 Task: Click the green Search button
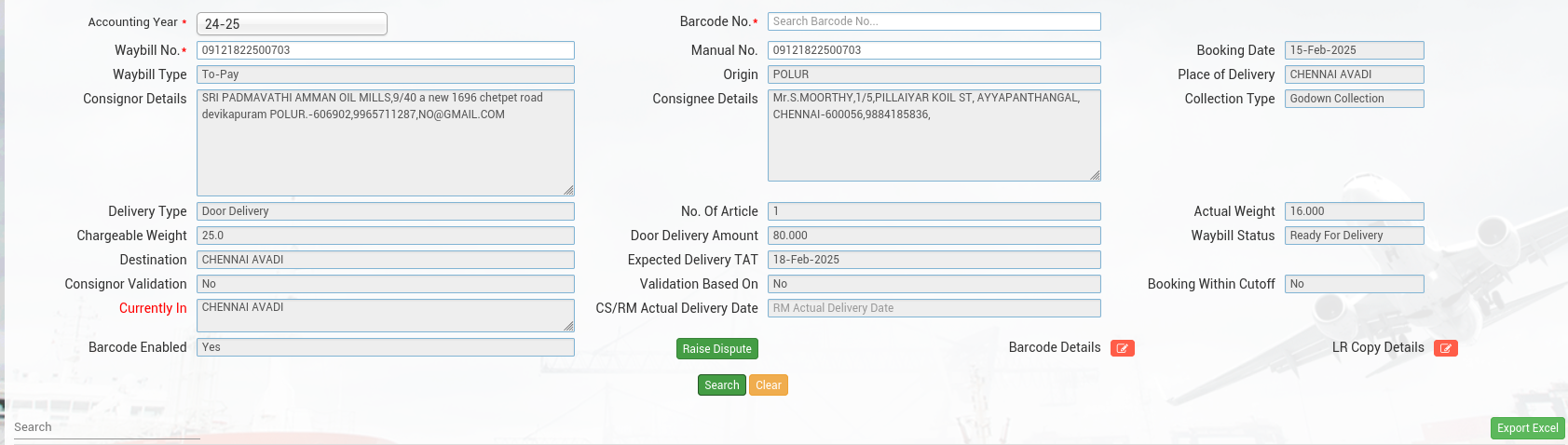[721, 385]
